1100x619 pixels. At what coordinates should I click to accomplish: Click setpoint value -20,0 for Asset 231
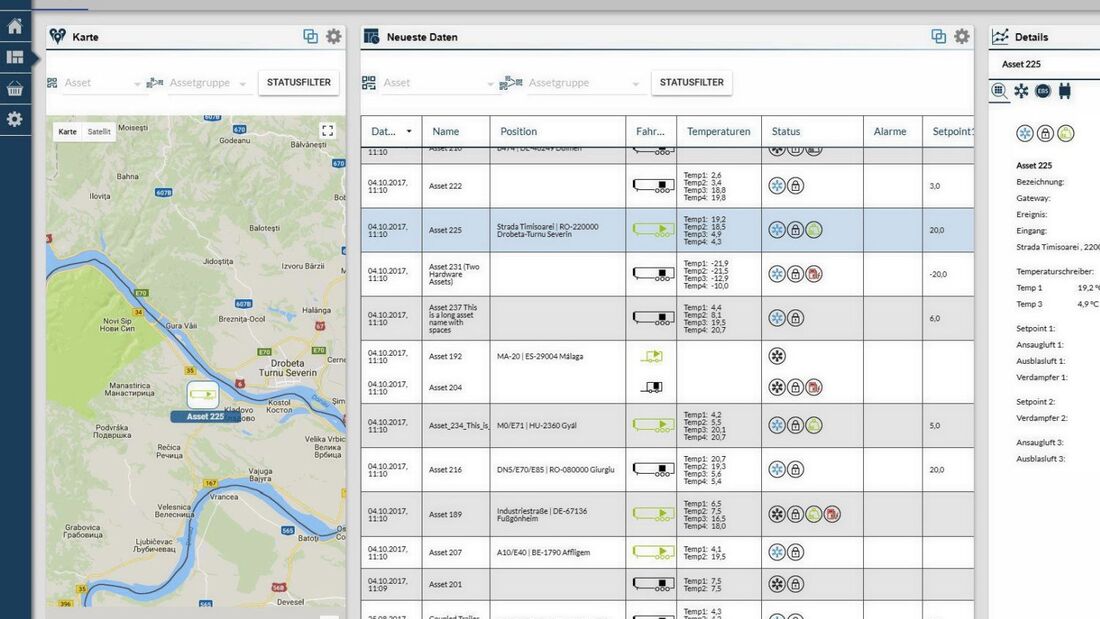939,274
